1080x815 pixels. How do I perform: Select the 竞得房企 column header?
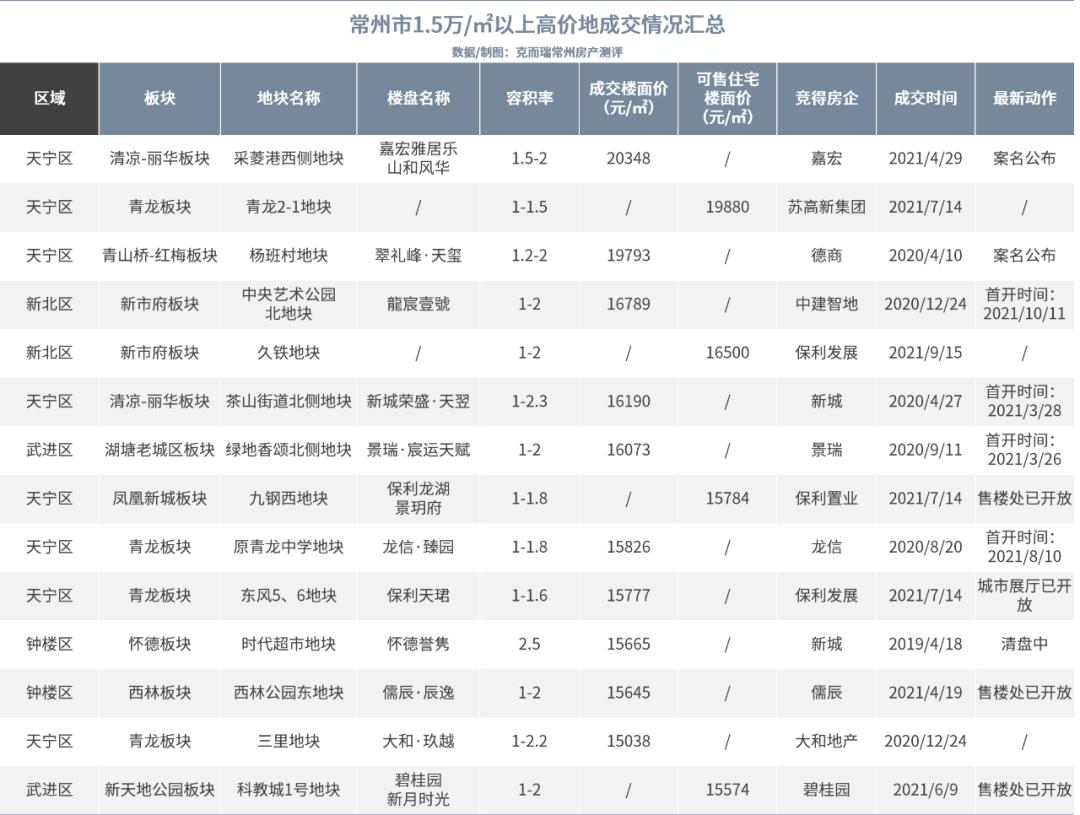[x=823, y=97]
